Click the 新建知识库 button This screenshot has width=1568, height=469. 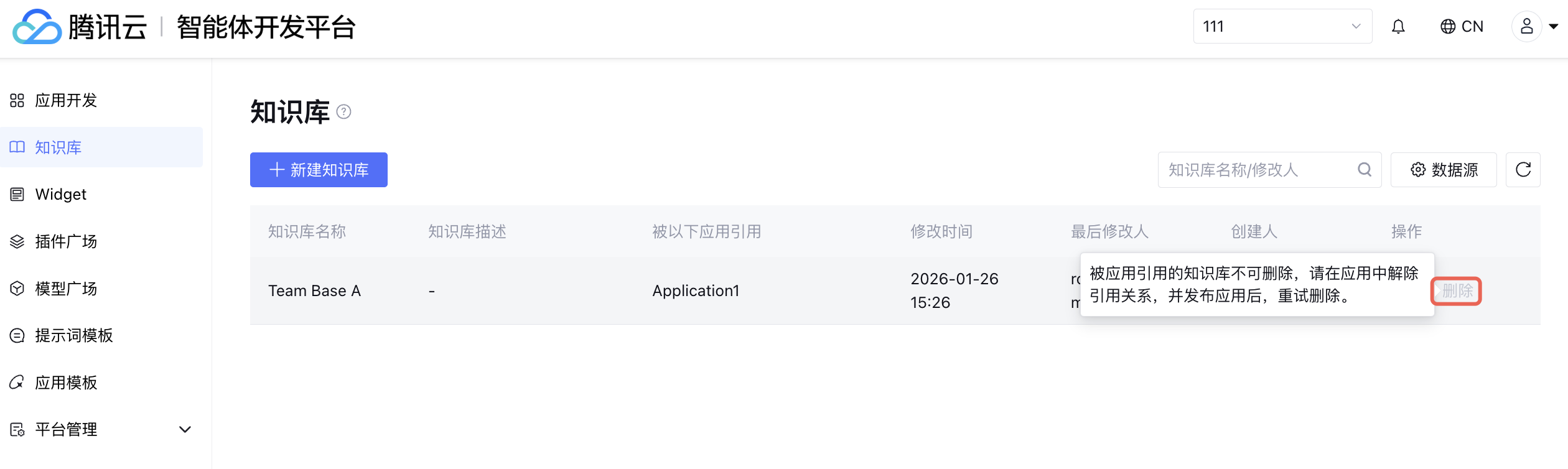[319, 170]
